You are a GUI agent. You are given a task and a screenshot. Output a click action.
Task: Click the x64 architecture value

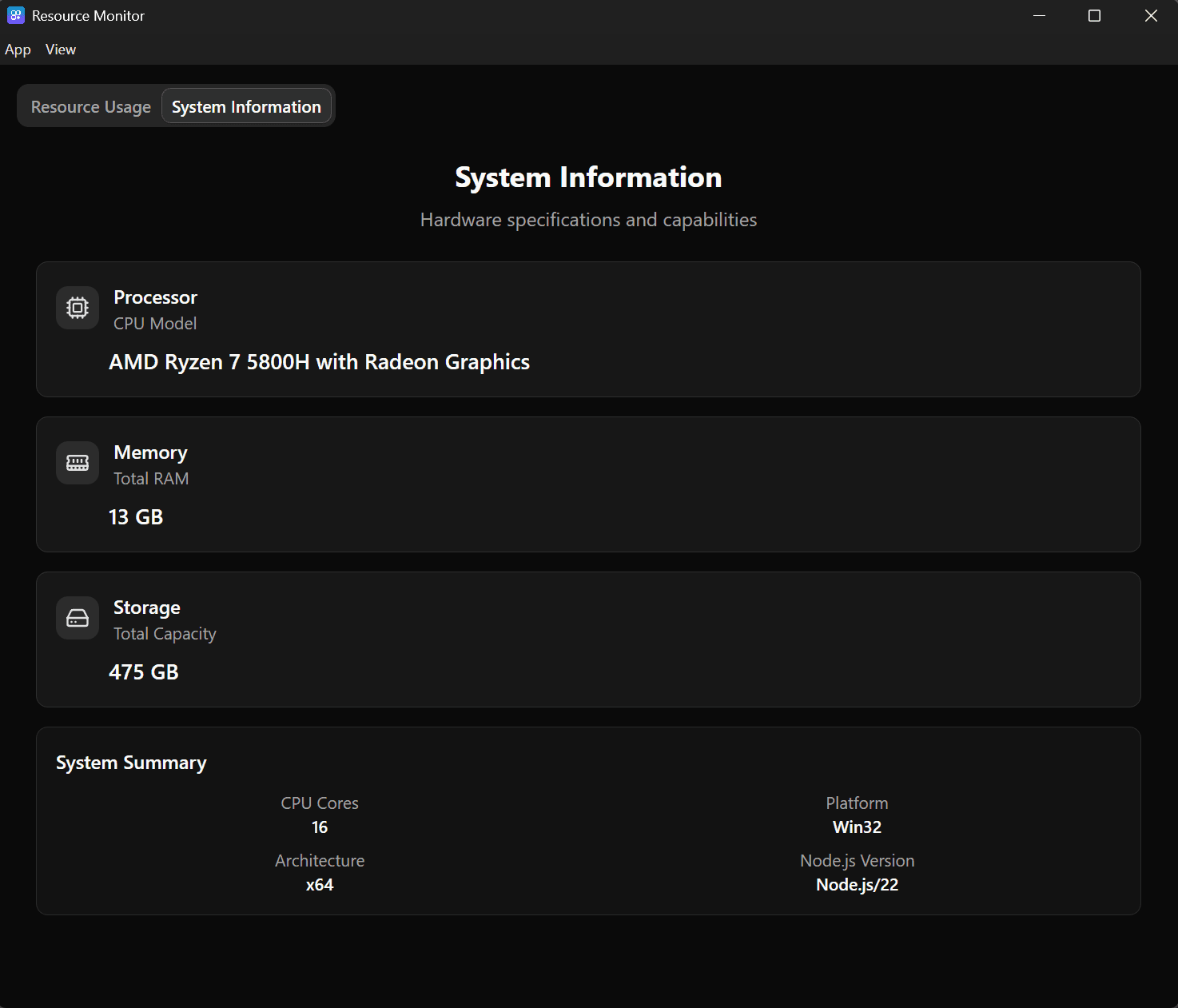tap(319, 884)
